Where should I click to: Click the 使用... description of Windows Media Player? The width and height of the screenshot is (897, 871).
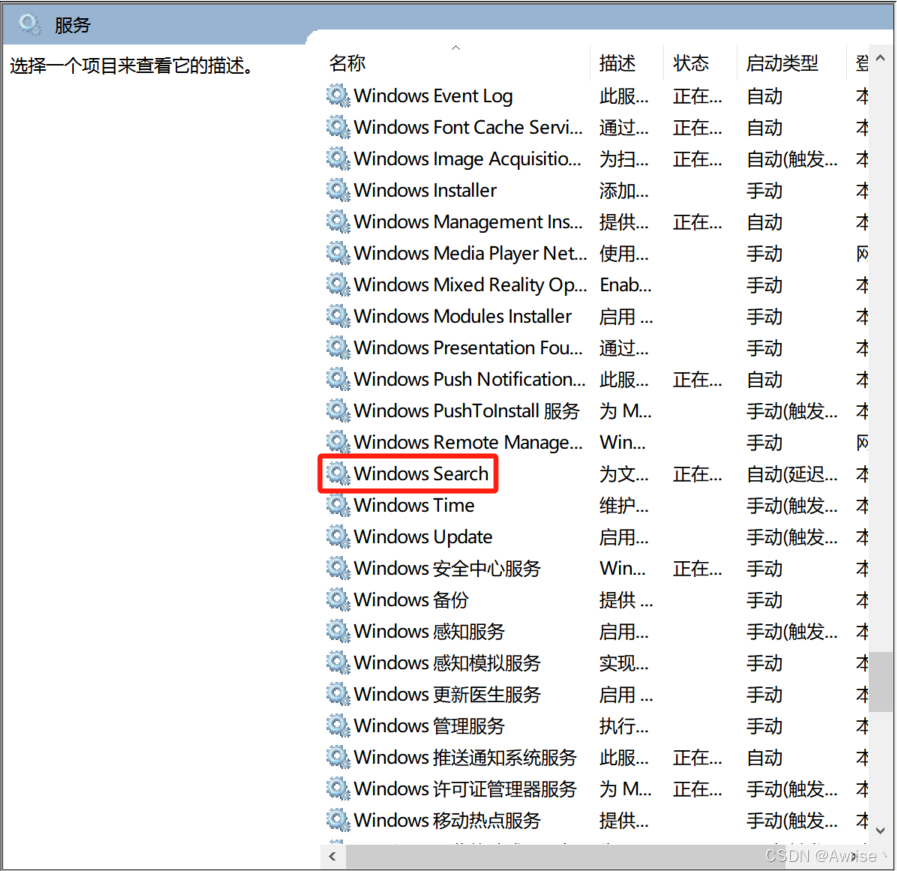tap(624, 253)
